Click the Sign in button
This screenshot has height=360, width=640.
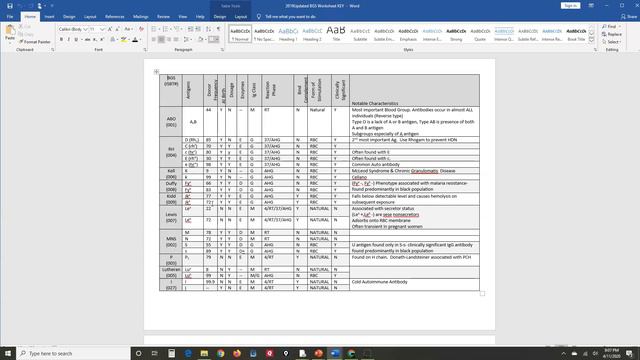coord(570,6)
